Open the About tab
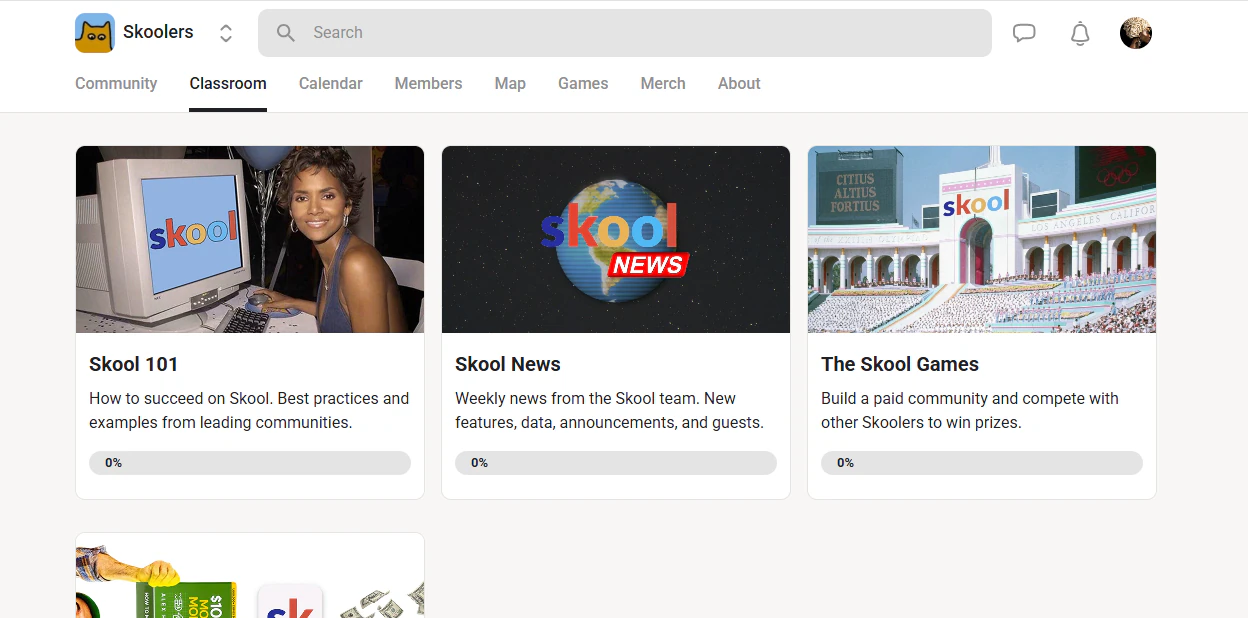The image size is (1248, 618). tap(739, 84)
